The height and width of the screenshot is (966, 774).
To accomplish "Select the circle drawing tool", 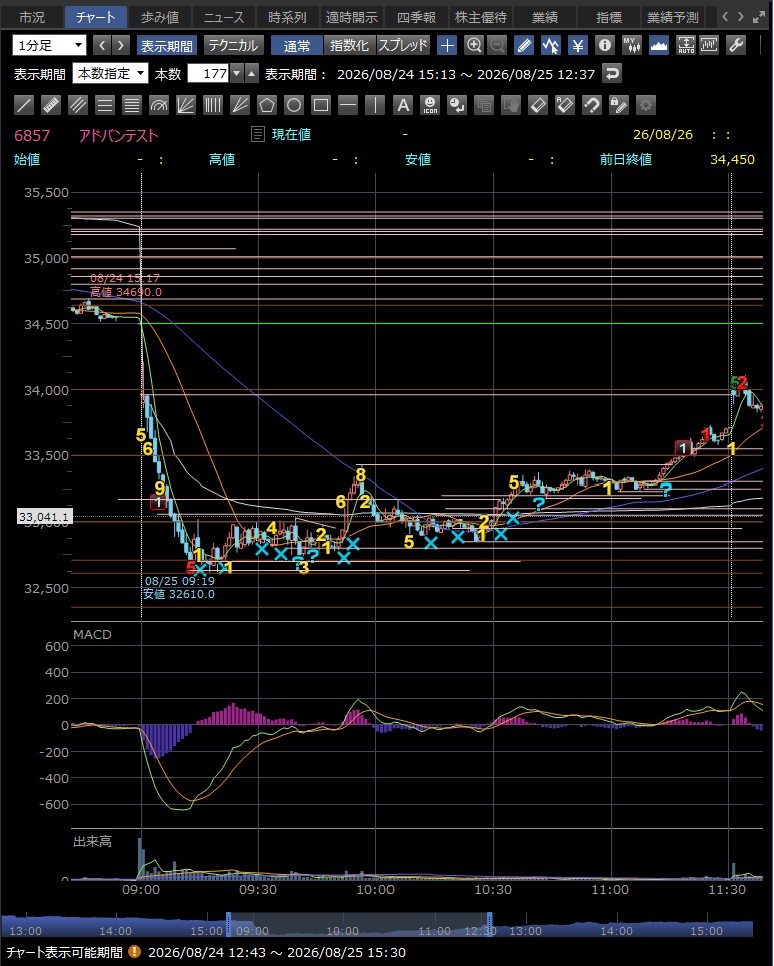I will click(x=294, y=105).
